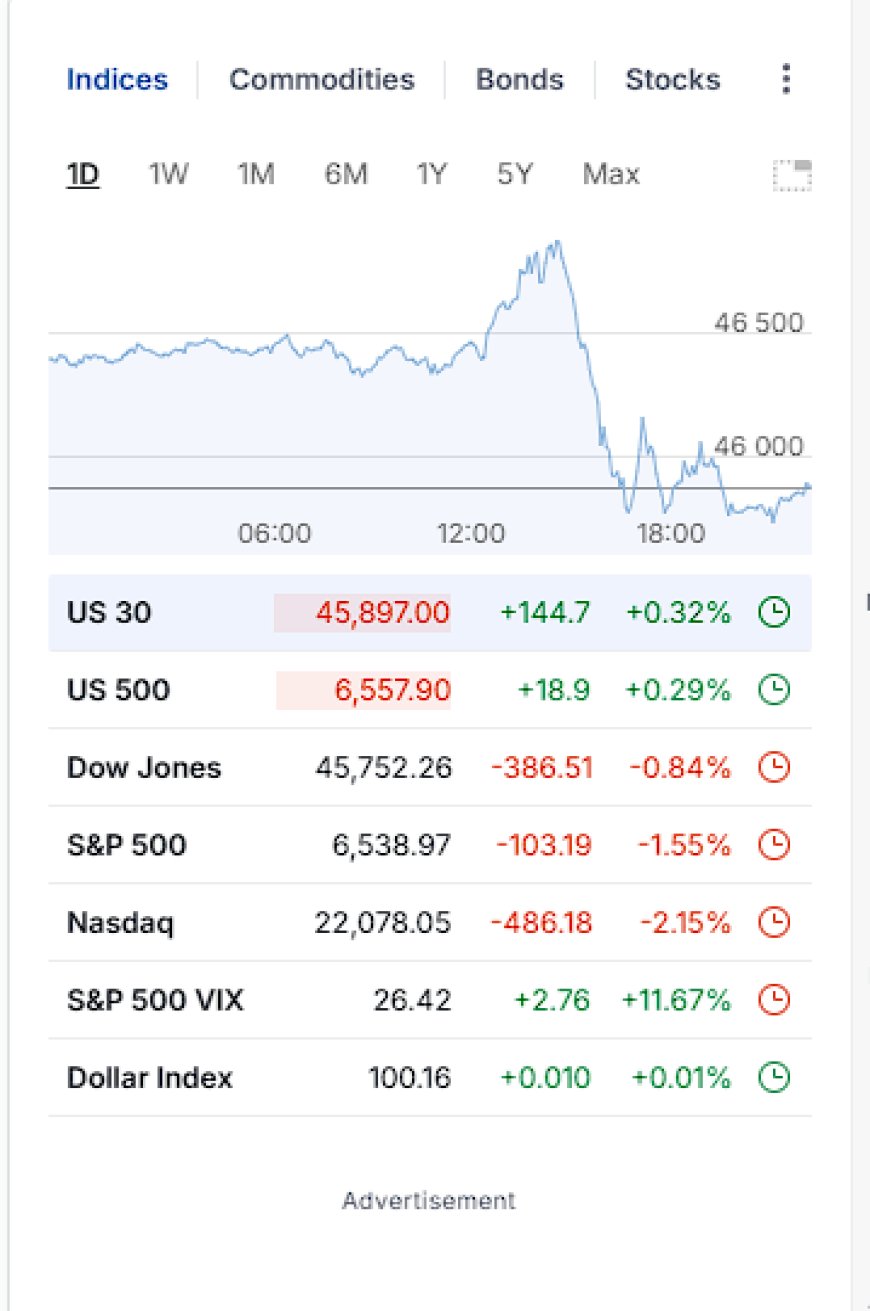This screenshot has height=1311, width=870.
Task: Click the green clock icon for Dollar Index
Action: point(775,1077)
